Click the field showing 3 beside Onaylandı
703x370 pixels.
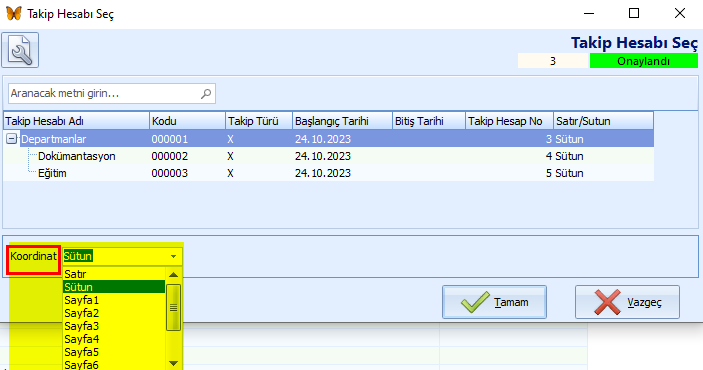(x=552, y=61)
